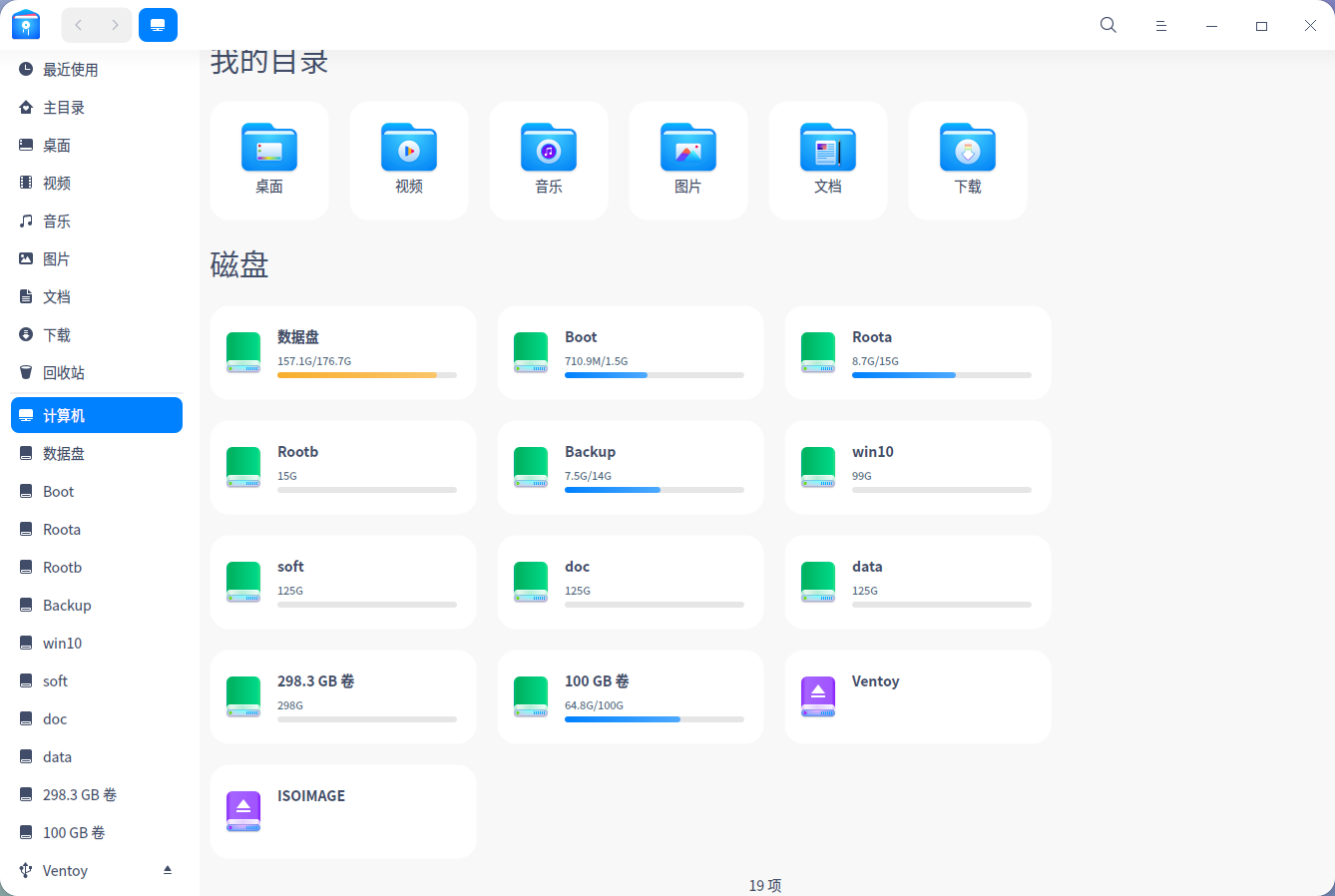Viewport: 1335px width, 896px height.
Task: Open Boot in the sidebar
Action: [97, 492]
